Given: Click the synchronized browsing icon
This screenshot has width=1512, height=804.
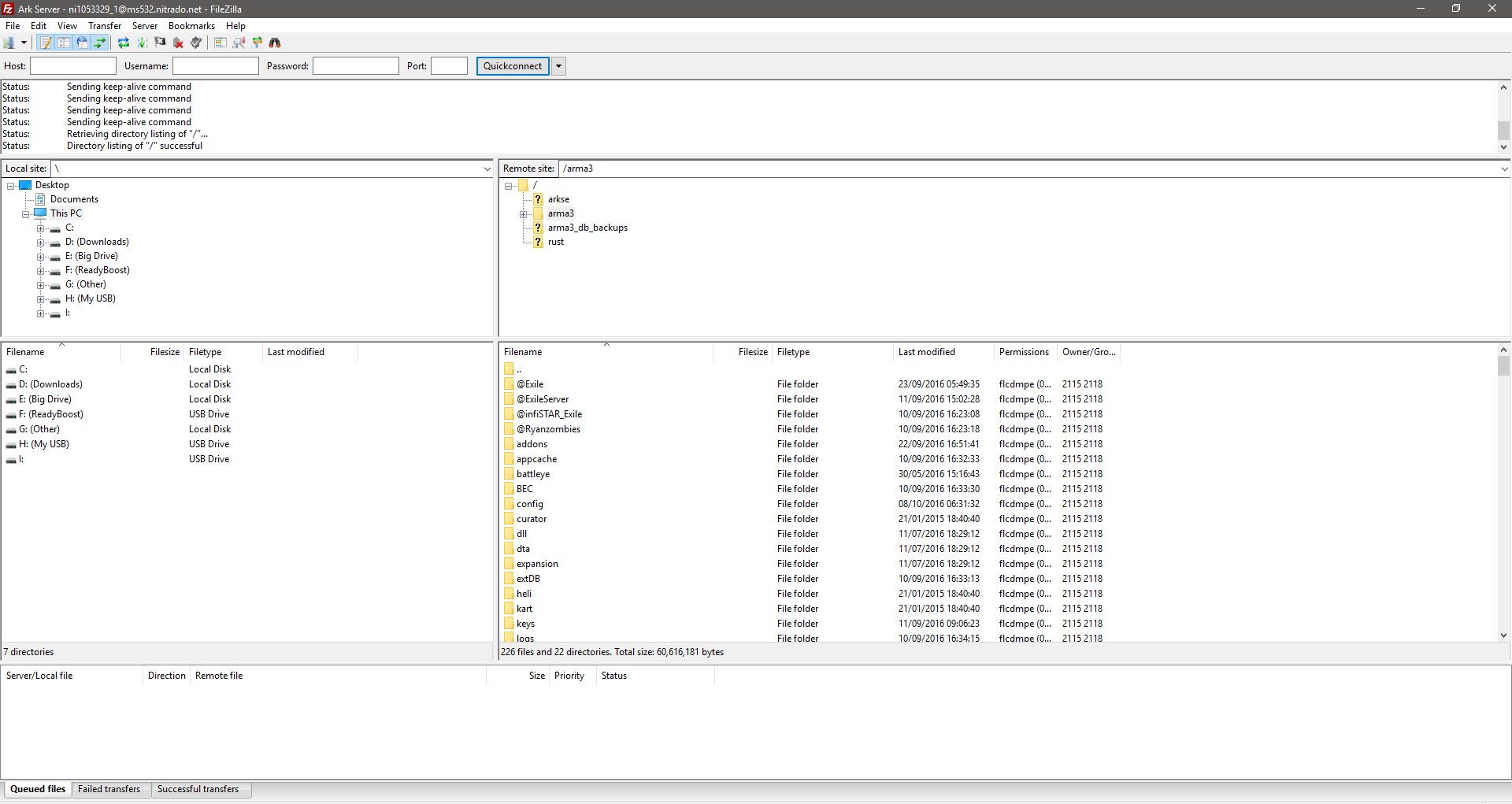Looking at the screenshot, I should 257,43.
